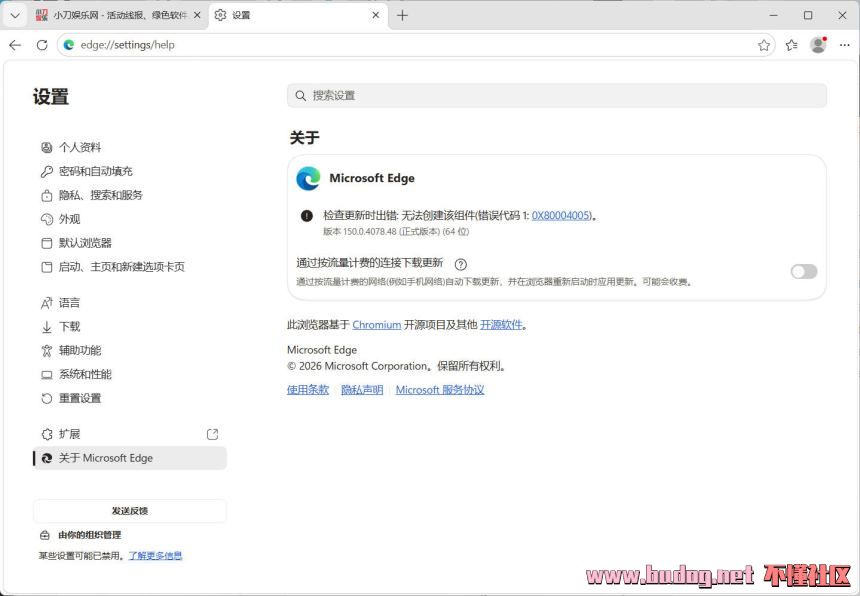This screenshot has width=860, height=596.
Task: Close the 小刀娱乐网 tab
Action: [x=197, y=15]
